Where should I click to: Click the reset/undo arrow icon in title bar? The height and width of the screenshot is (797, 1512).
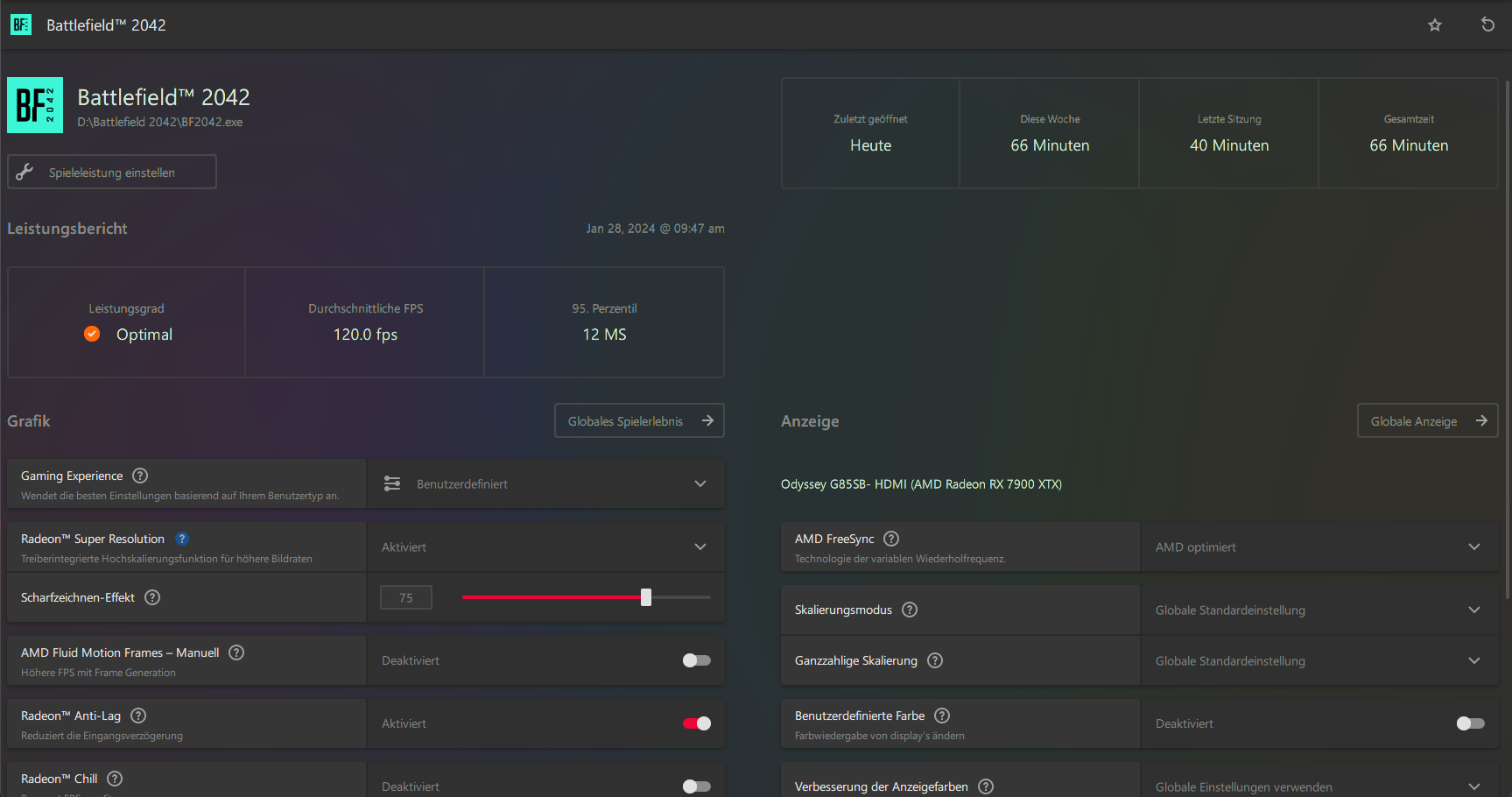click(x=1487, y=25)
